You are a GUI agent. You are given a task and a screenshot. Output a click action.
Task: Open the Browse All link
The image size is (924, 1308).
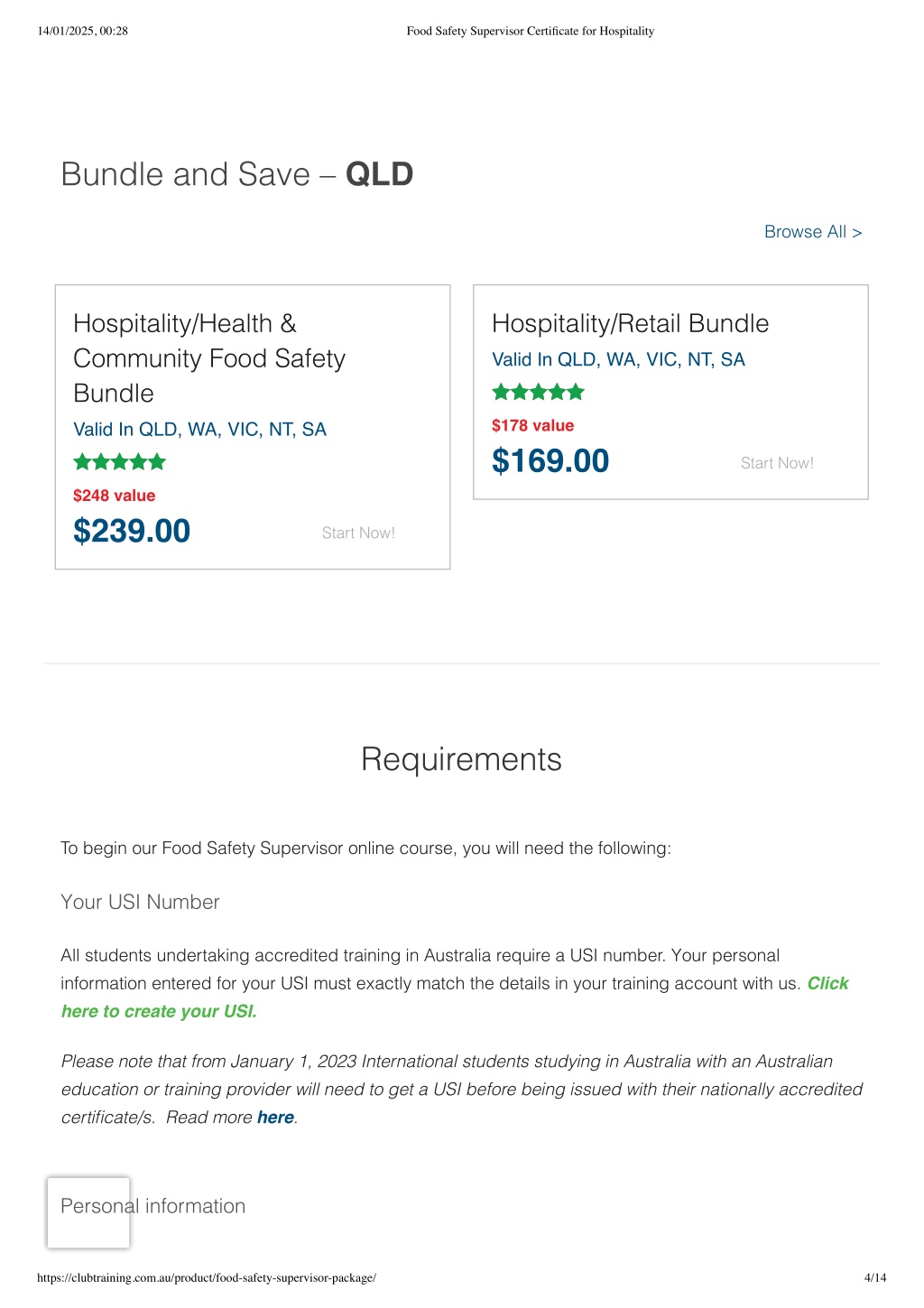pos(813,232)
